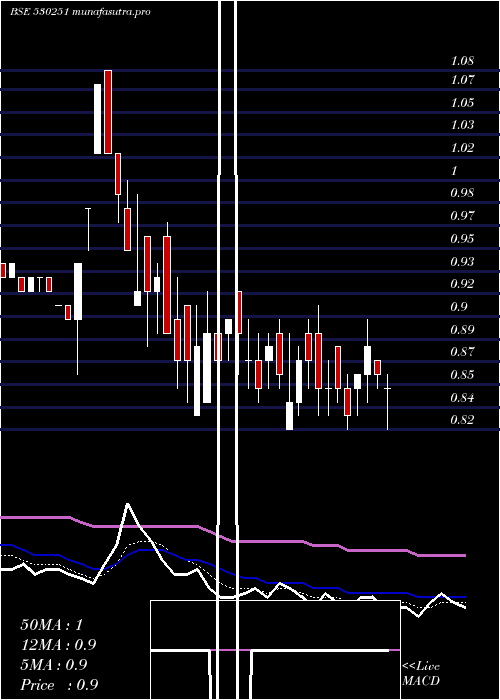Click the '5MA : 0.9' indicator readout

[x=54, y=665]
